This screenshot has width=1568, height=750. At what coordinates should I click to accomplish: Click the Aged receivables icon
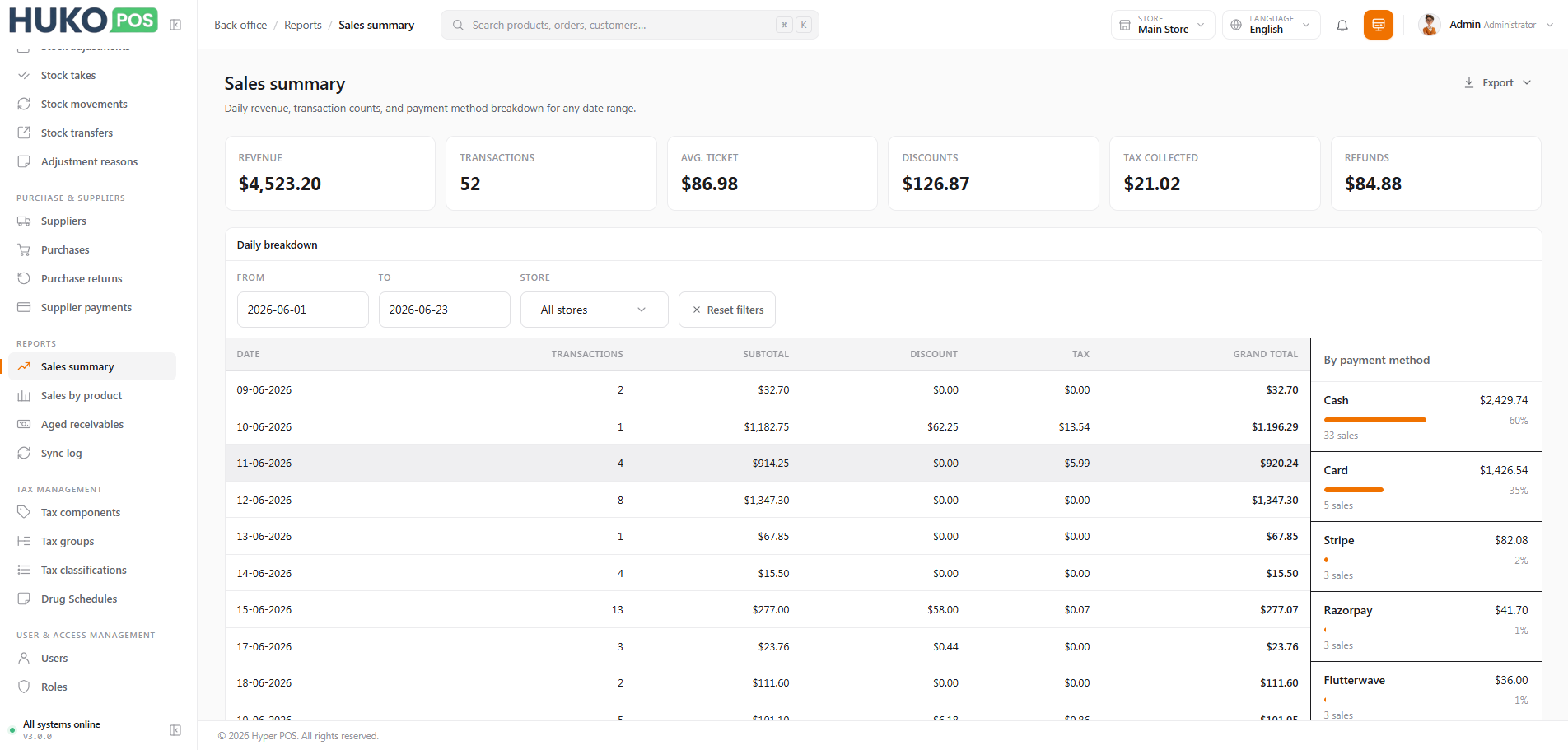point(24,424)
